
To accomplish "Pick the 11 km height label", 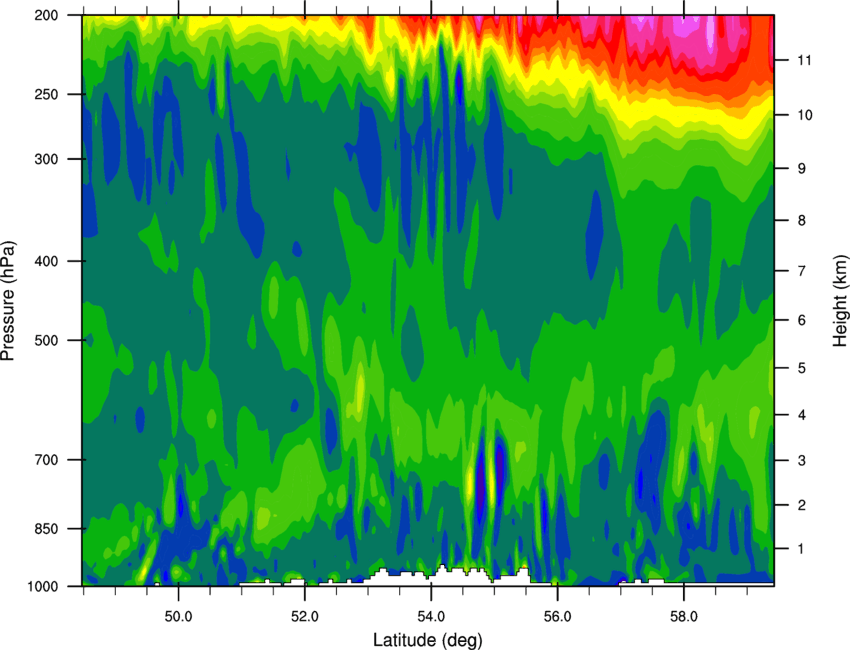I will pyautogui.click(x=804, y=60).
